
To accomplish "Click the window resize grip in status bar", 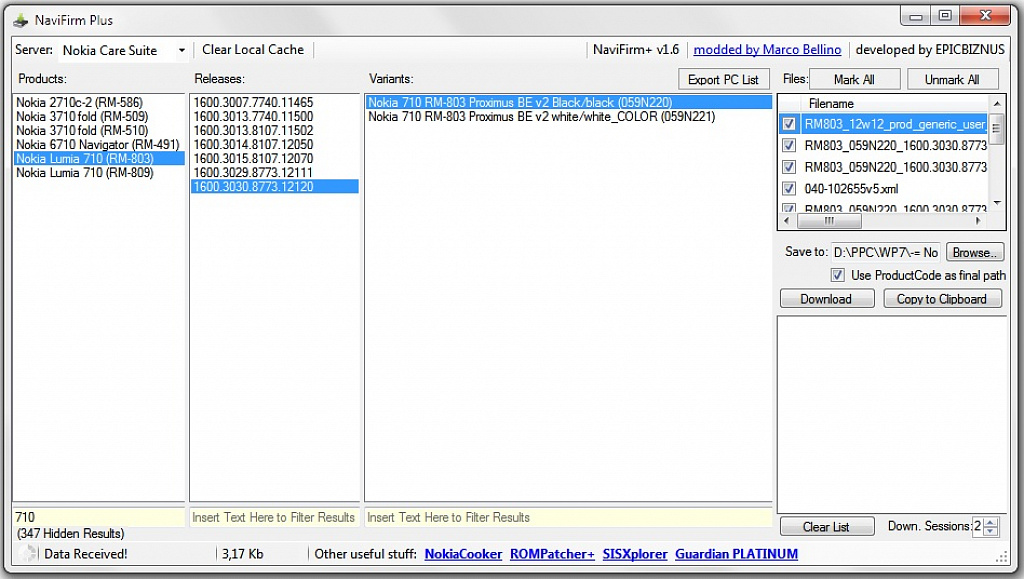I will pyautogui.click(x=1001, y=557).
